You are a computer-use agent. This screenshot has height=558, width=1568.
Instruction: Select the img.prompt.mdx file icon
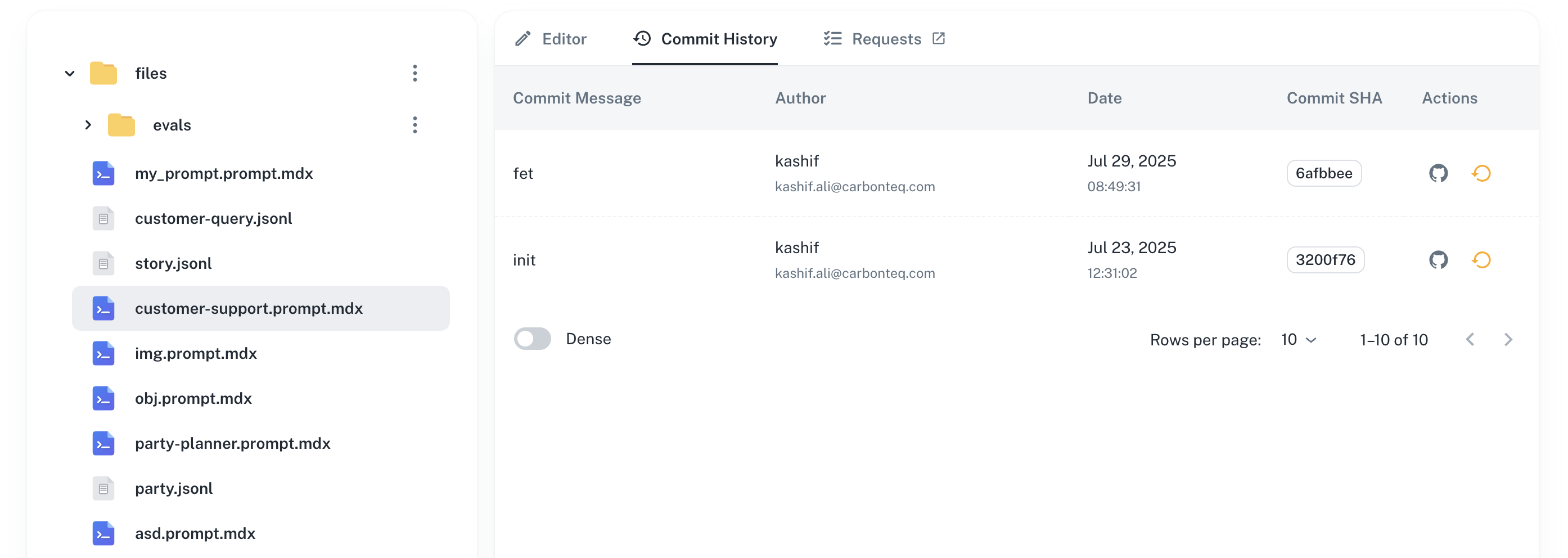coord(103,353)
